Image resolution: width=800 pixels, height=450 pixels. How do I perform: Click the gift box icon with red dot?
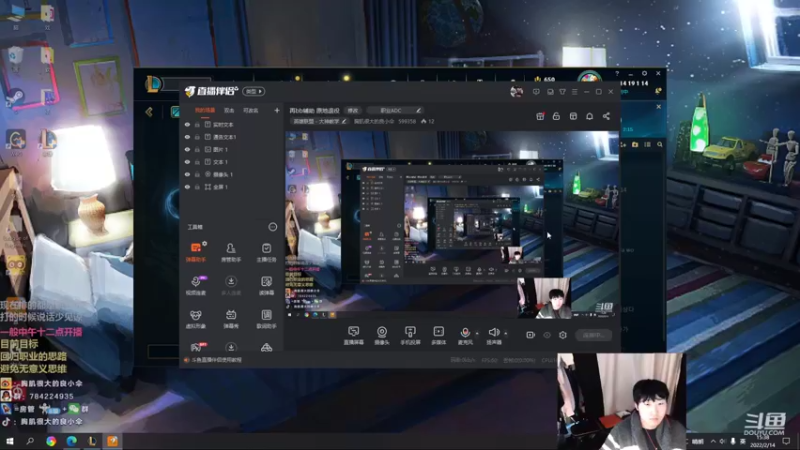click(540, 116)
